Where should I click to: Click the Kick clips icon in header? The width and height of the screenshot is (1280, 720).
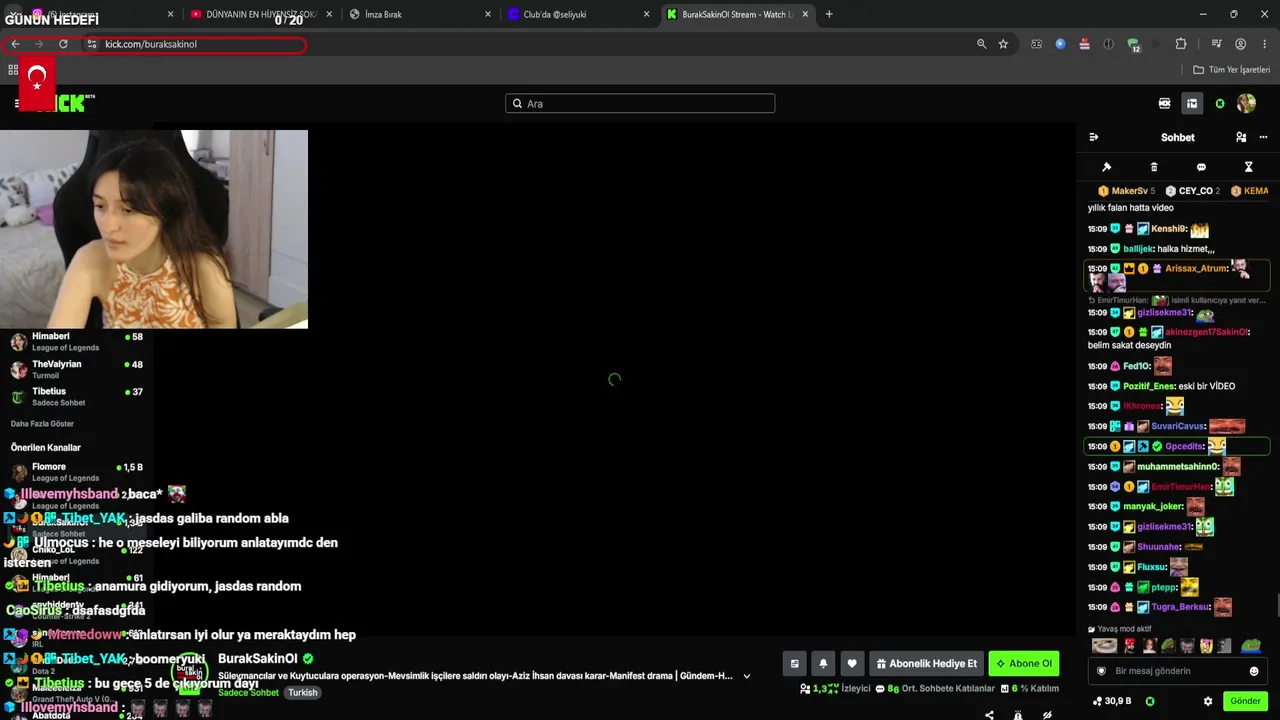click(1164, 103)
